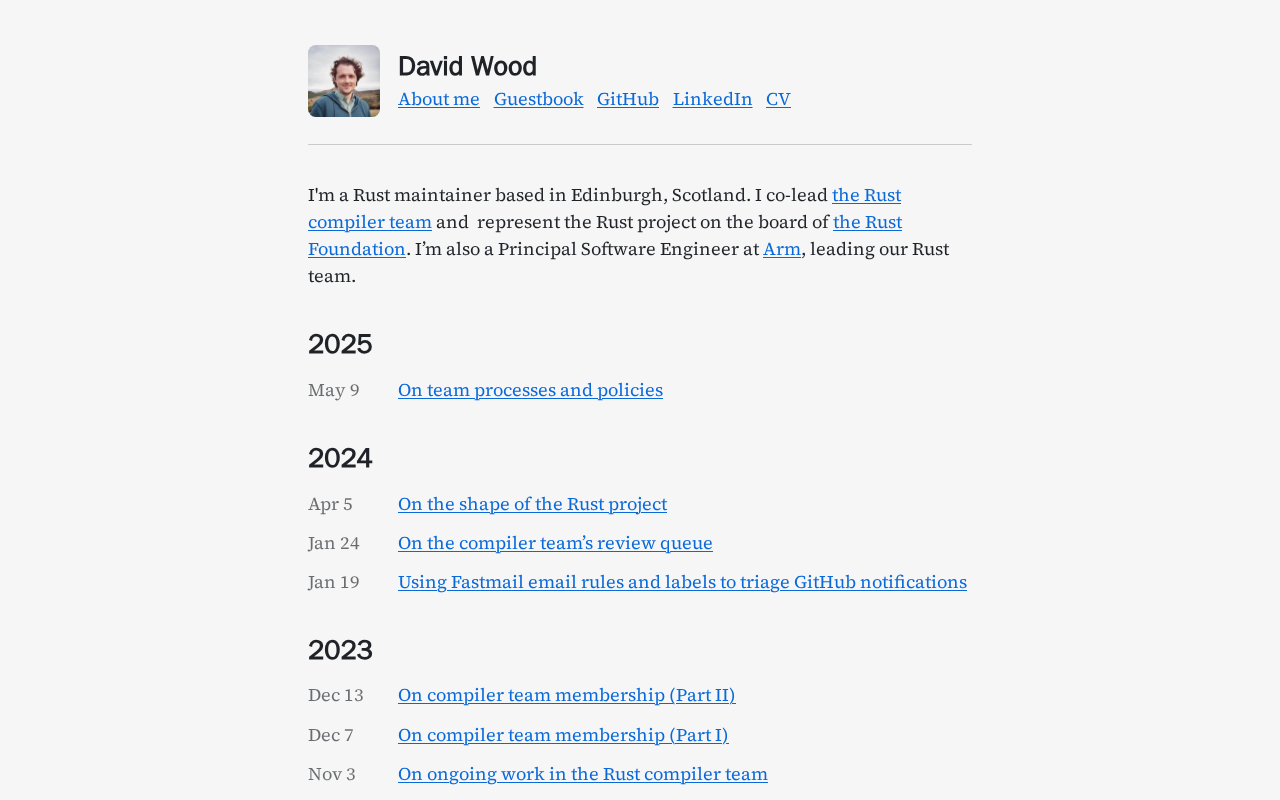Open the Fastmail email rules post
The width and height of the screenshot is (1280, 800).
[682, 582]
